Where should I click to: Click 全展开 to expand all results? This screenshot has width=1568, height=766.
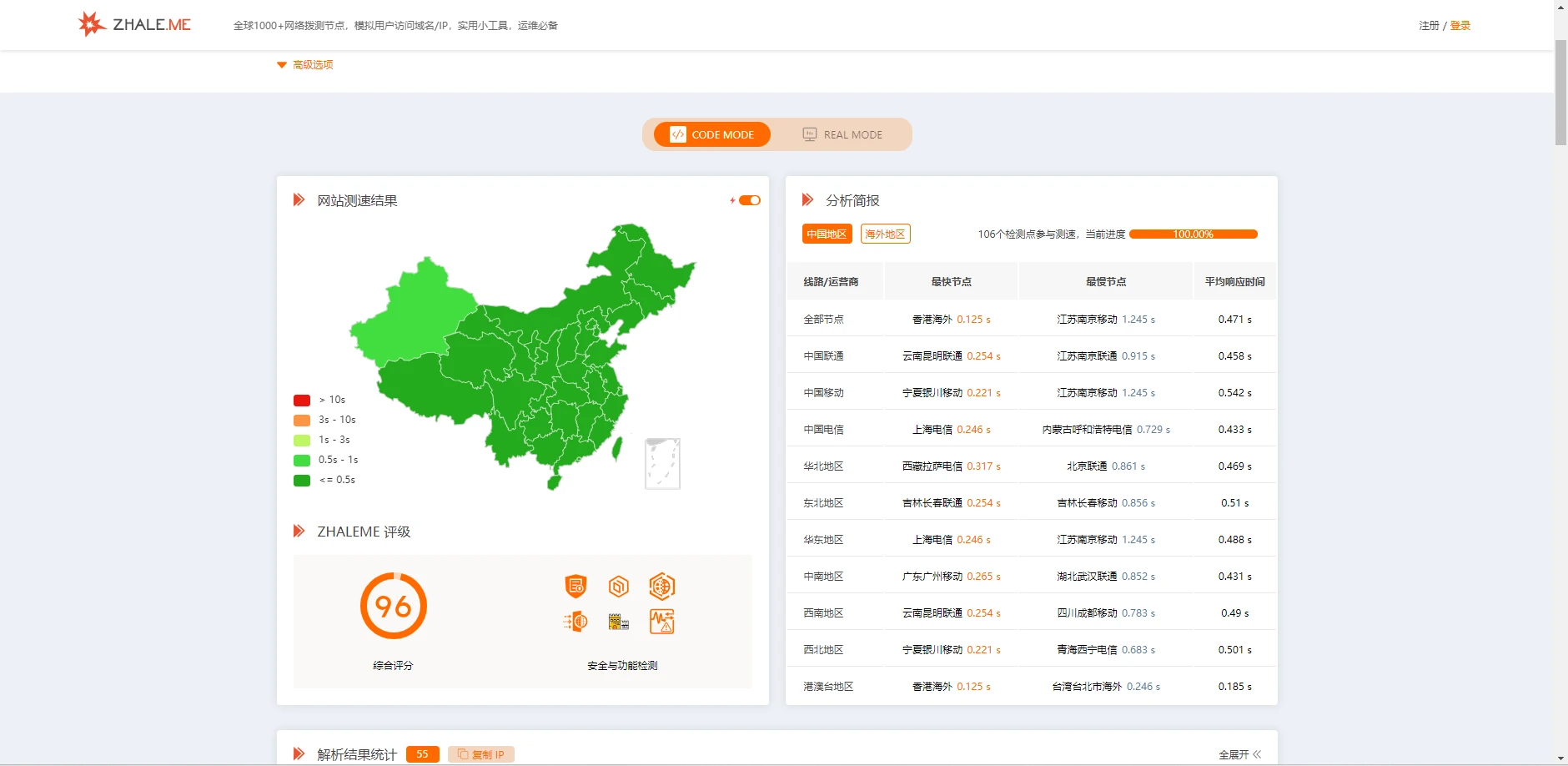tap(1239, 754)
